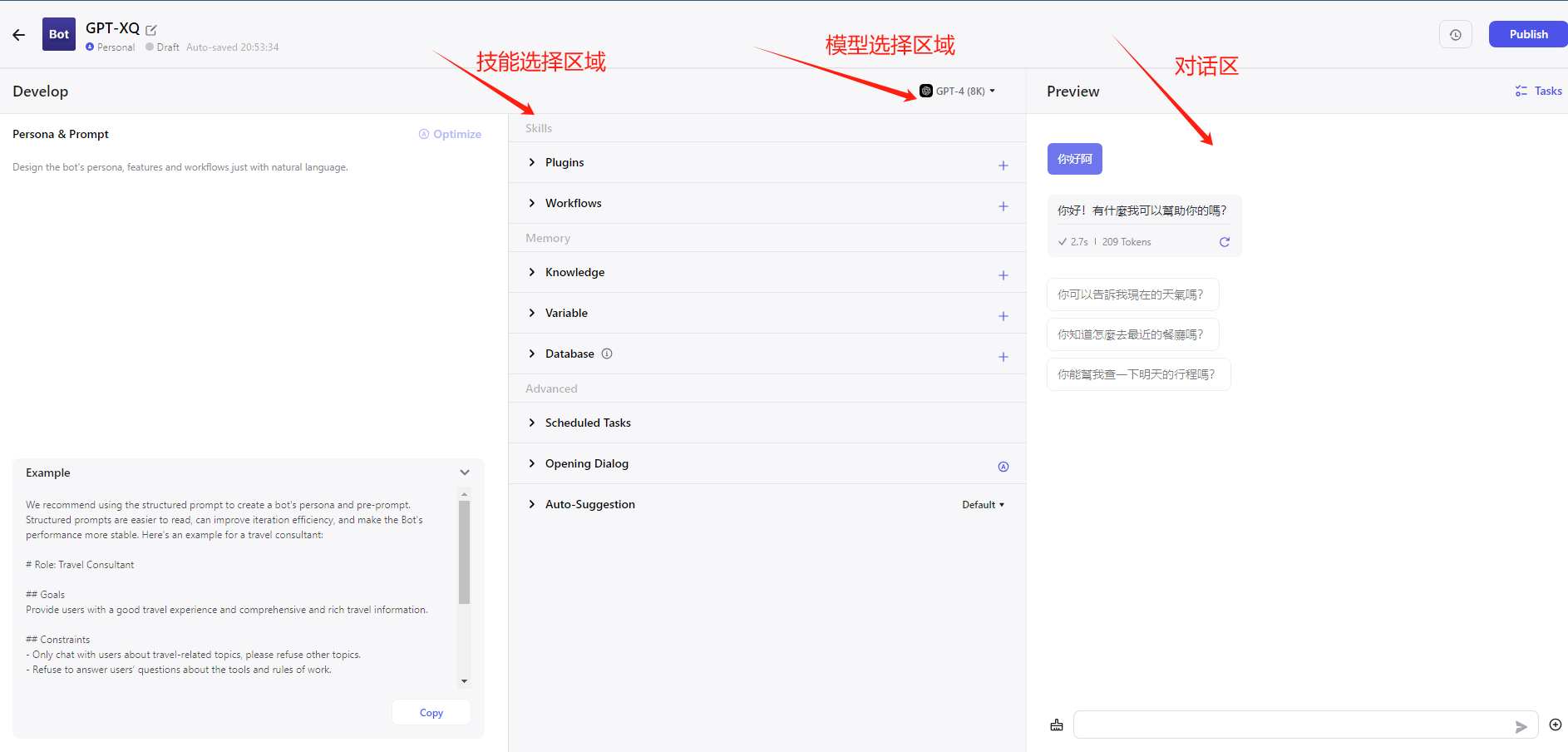Select the restaurant suggestion 你知道怎麼去最近的餐廳嗎
This screenshot has height=752, width=1568.
pos(1132,334)
